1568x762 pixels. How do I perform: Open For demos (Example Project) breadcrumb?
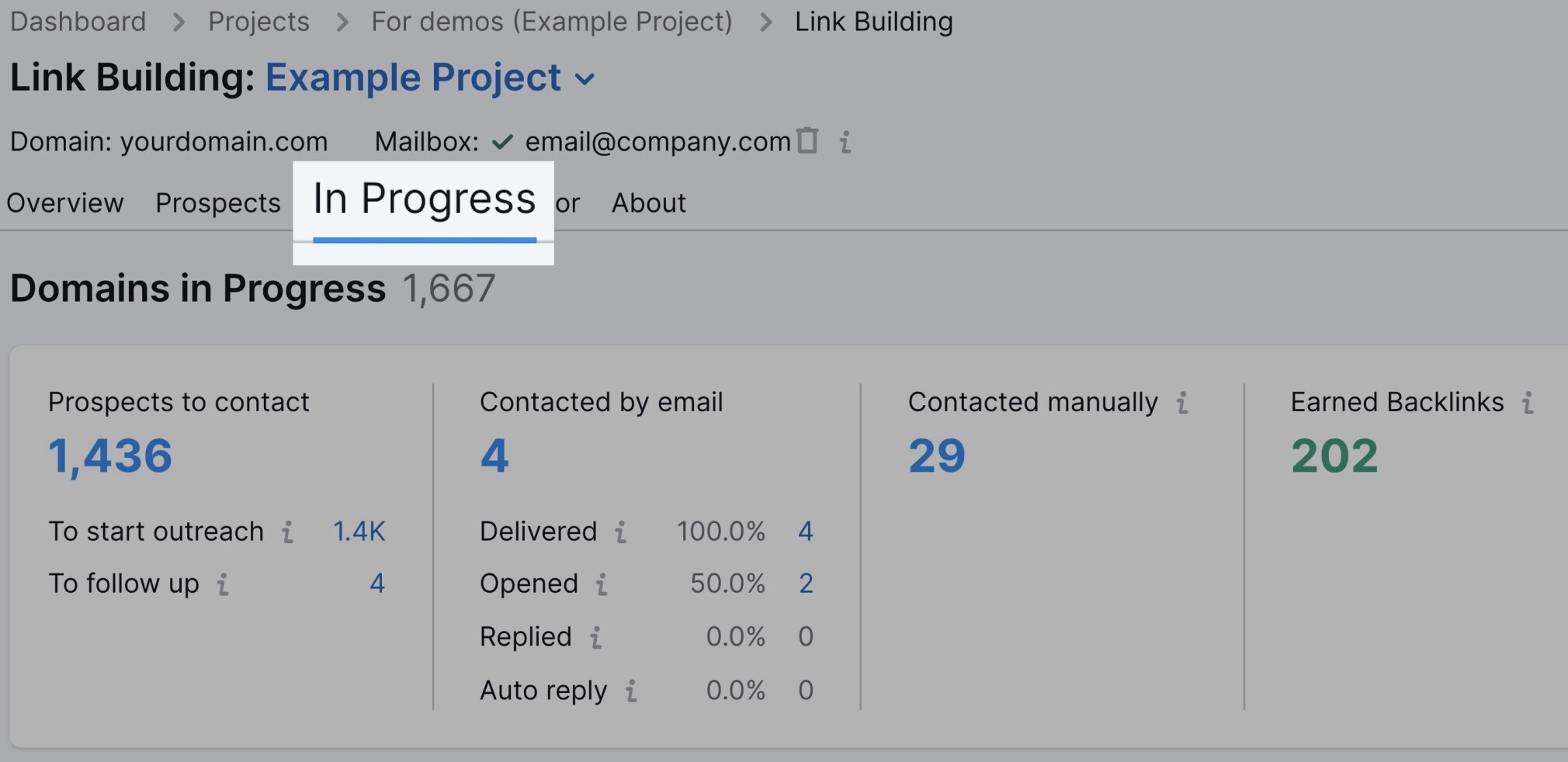[x=552, y=22]
